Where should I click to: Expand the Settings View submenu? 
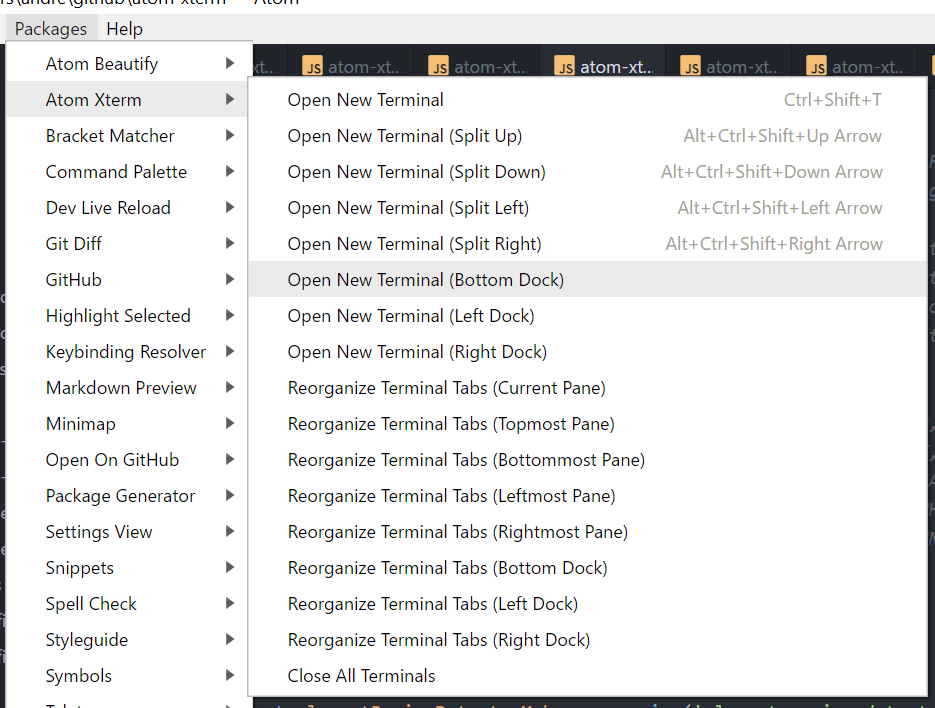[x=126, y=532]
